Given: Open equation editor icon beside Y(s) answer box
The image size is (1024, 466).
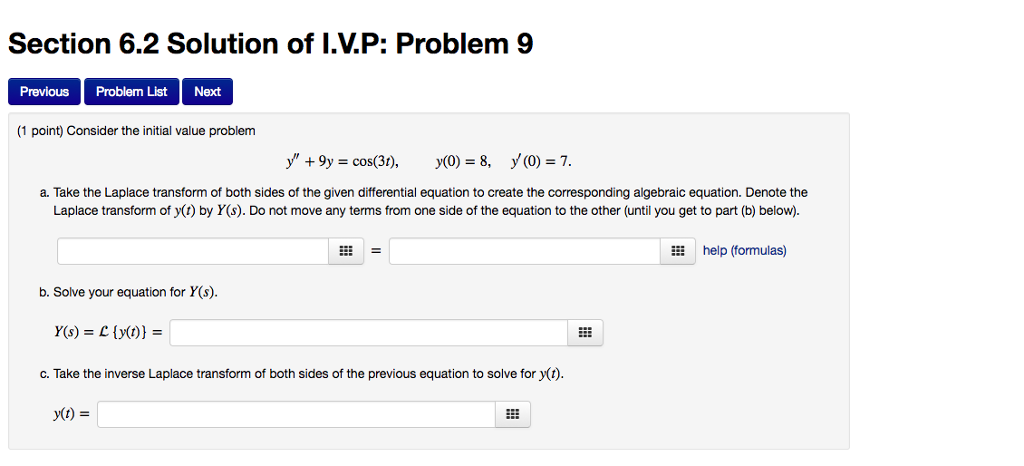Looking at the screenshot, I should point(585,333).
